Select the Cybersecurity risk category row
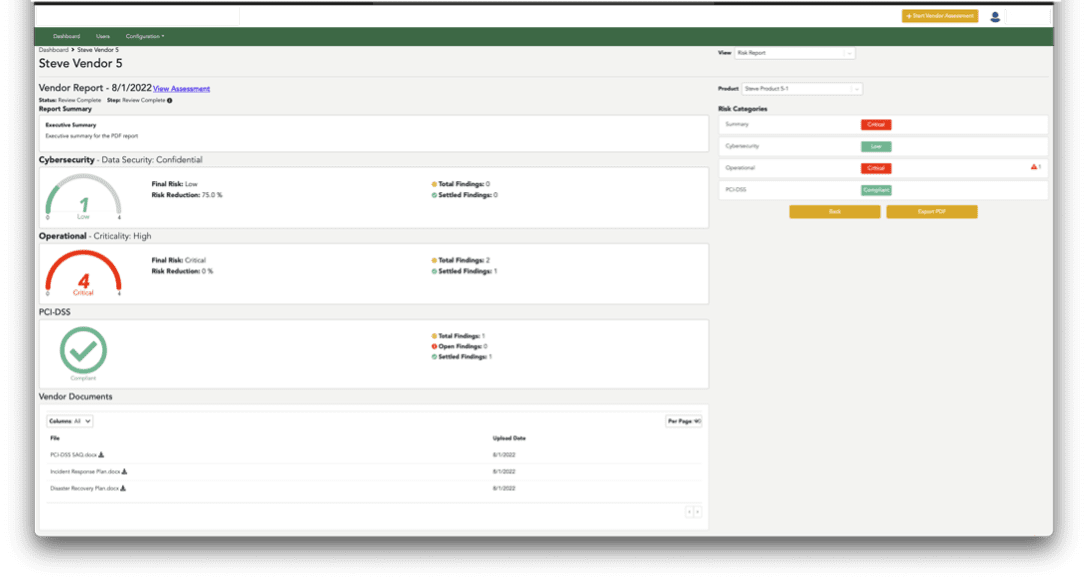This screenshot has width=1090, height=586. click(x=883, y=146)
